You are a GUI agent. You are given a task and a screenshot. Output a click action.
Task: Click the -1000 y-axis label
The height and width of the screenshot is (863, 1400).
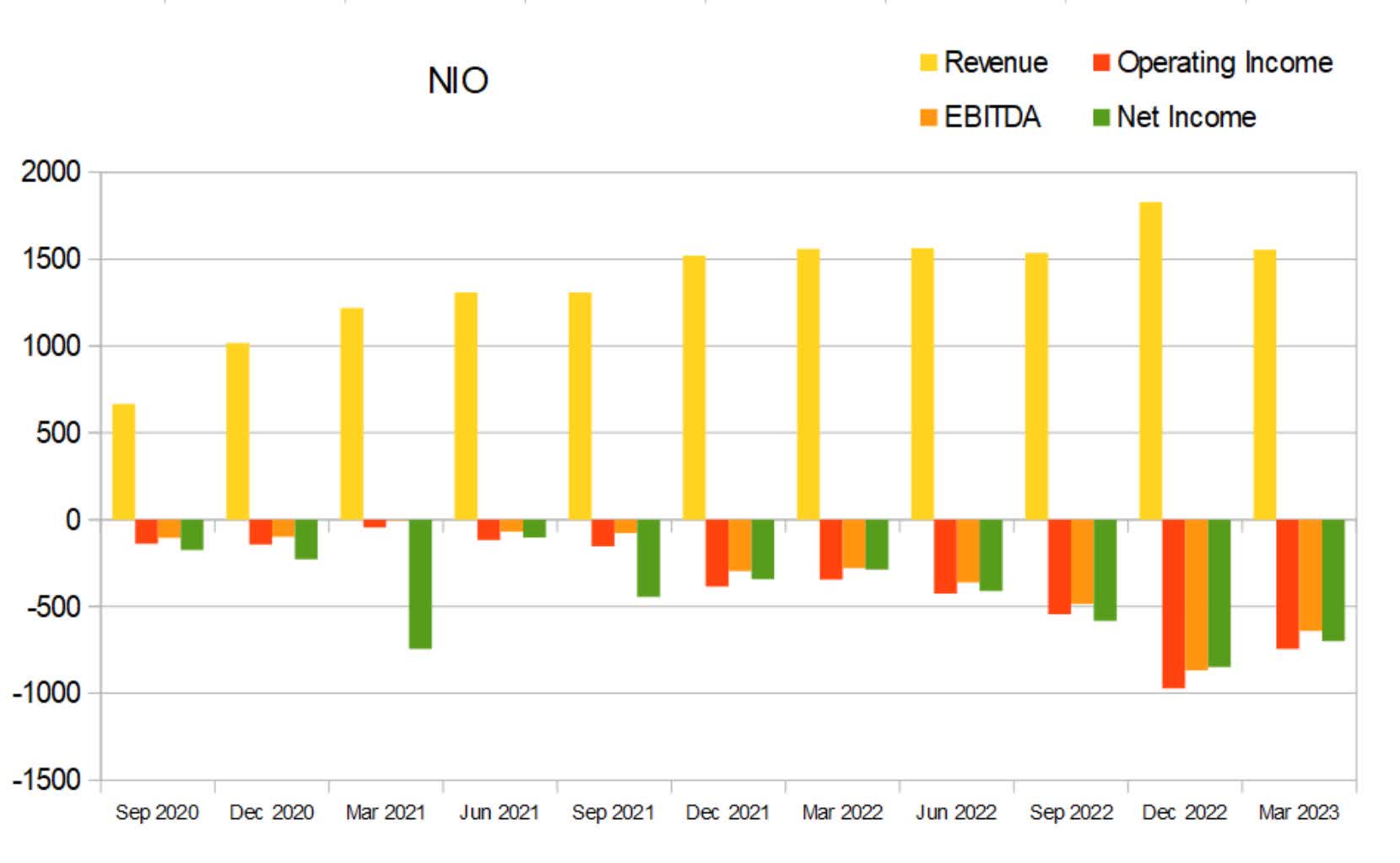point(46,693)
